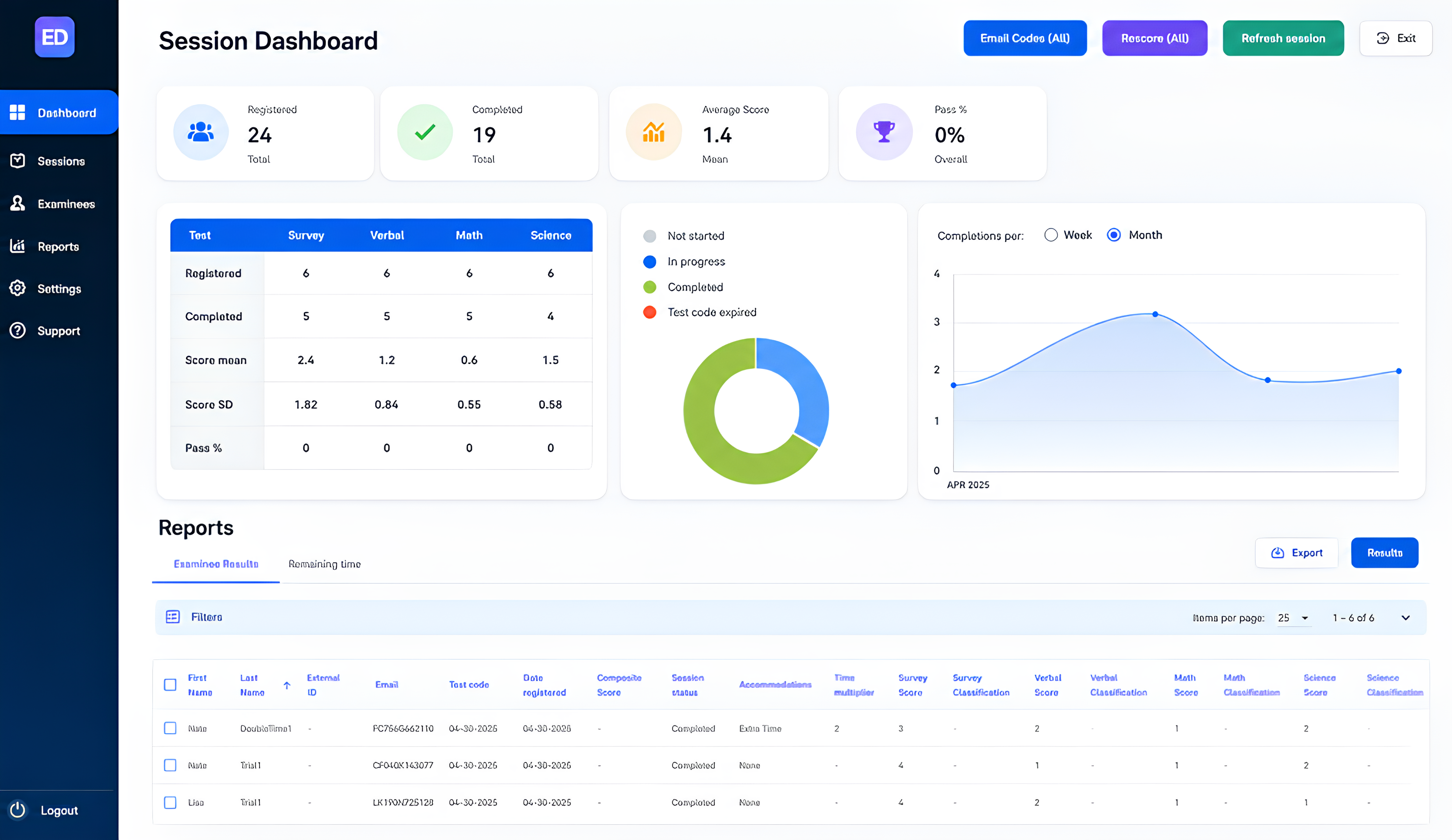Check the box for row with code CF040X143077
Viewport: 1452px width, 840px height.
coord(170,765)
